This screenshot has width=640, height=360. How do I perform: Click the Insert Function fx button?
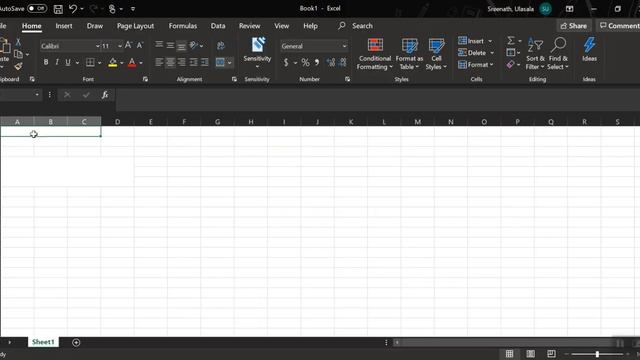[x=105, y=95]
